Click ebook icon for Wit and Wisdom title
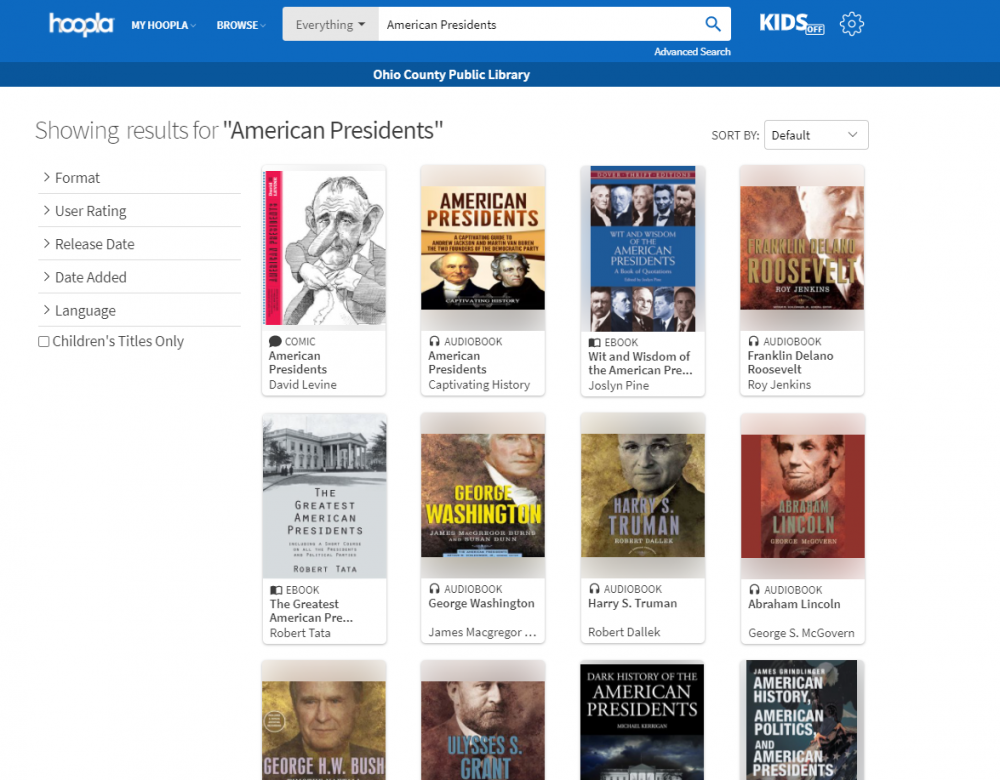 594,342
